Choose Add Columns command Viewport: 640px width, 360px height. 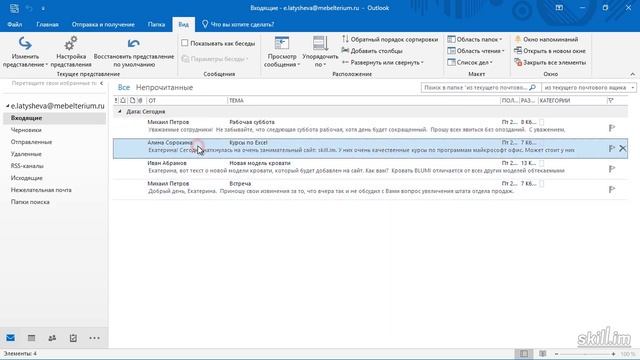pyautogui.click(x=372, y=51)
